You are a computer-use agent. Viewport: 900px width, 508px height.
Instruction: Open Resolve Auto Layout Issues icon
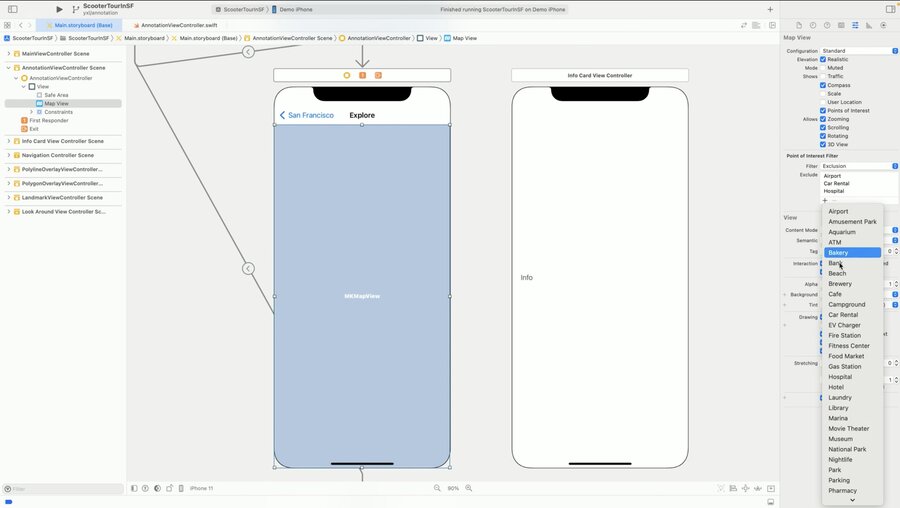click(758, 488)
